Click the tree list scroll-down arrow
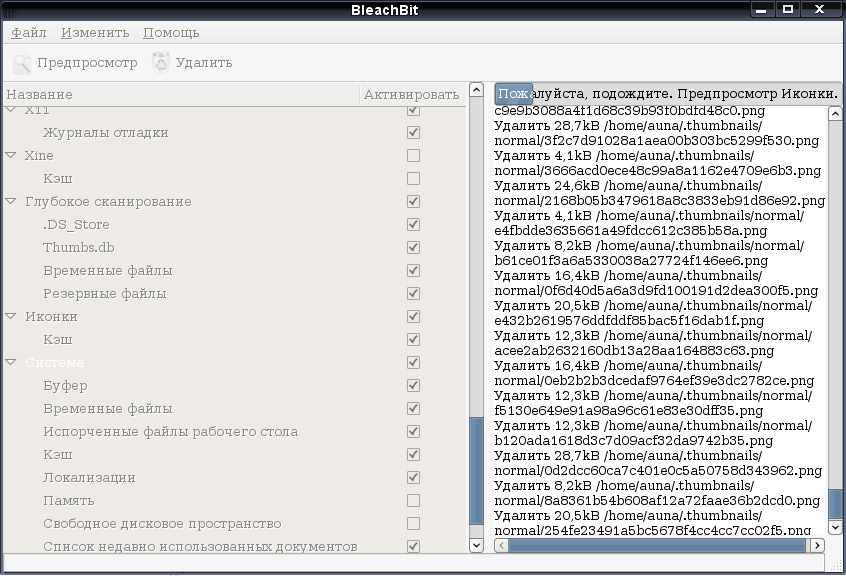Screen dimensions: 846x576 click(476, 545)
